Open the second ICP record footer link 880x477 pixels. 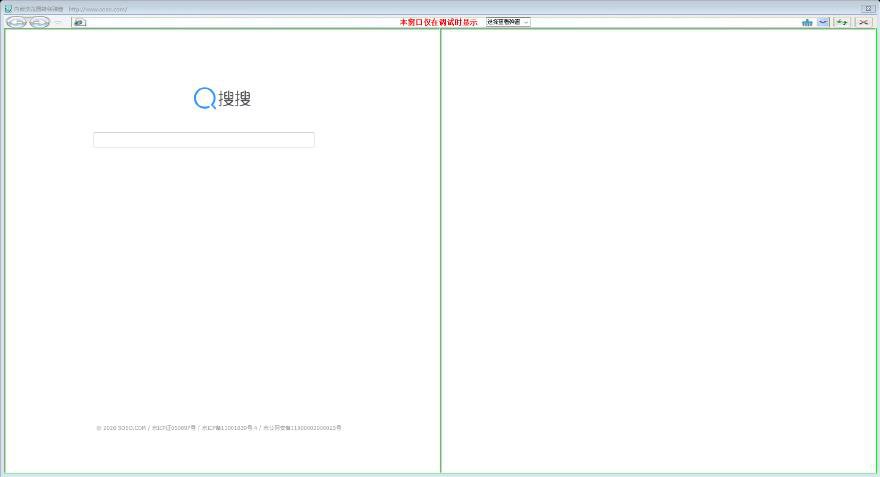click(229, 428)
